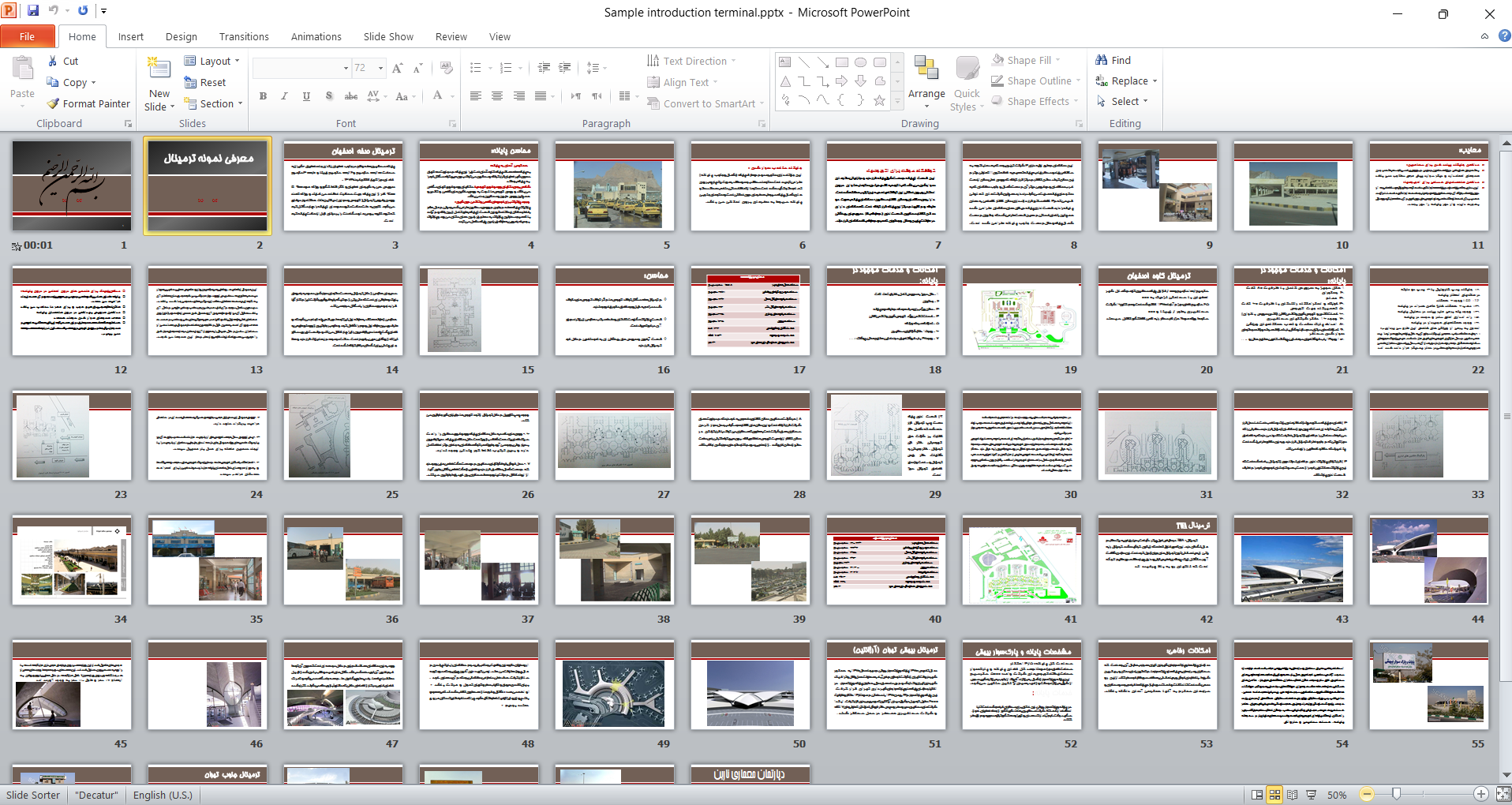Toggle Text Shadow formatting
This screenshot has width=1512, height=805.
pyautogui.click(x=328, y=96)
